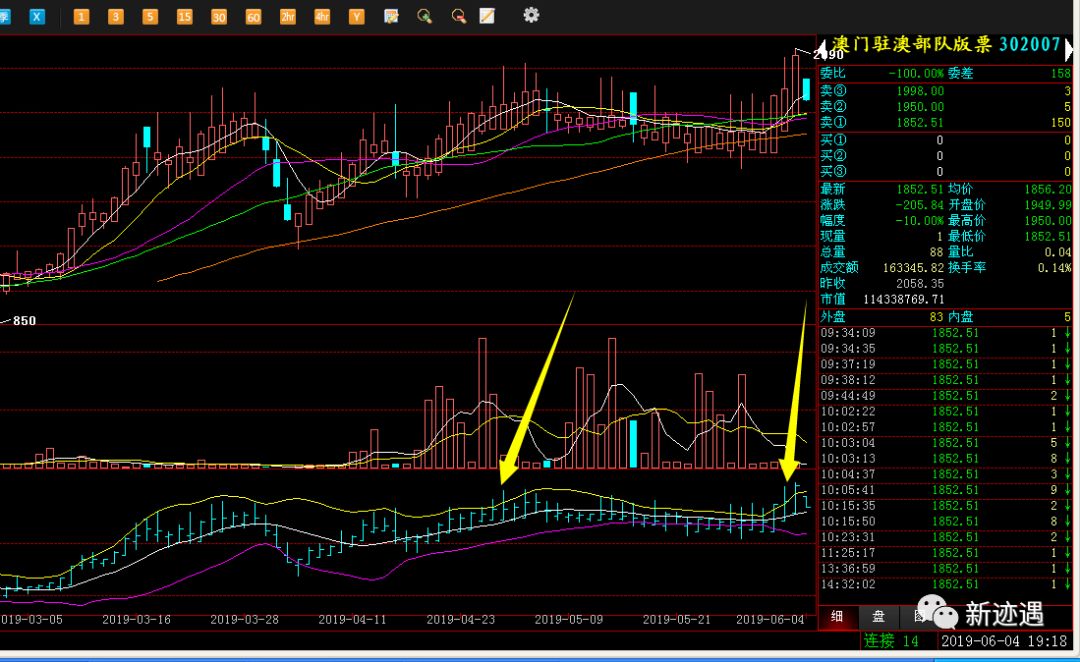
Task: Click date label 2019-04-23 on axis
Action: pyautogui.click(x=461, y=619)
